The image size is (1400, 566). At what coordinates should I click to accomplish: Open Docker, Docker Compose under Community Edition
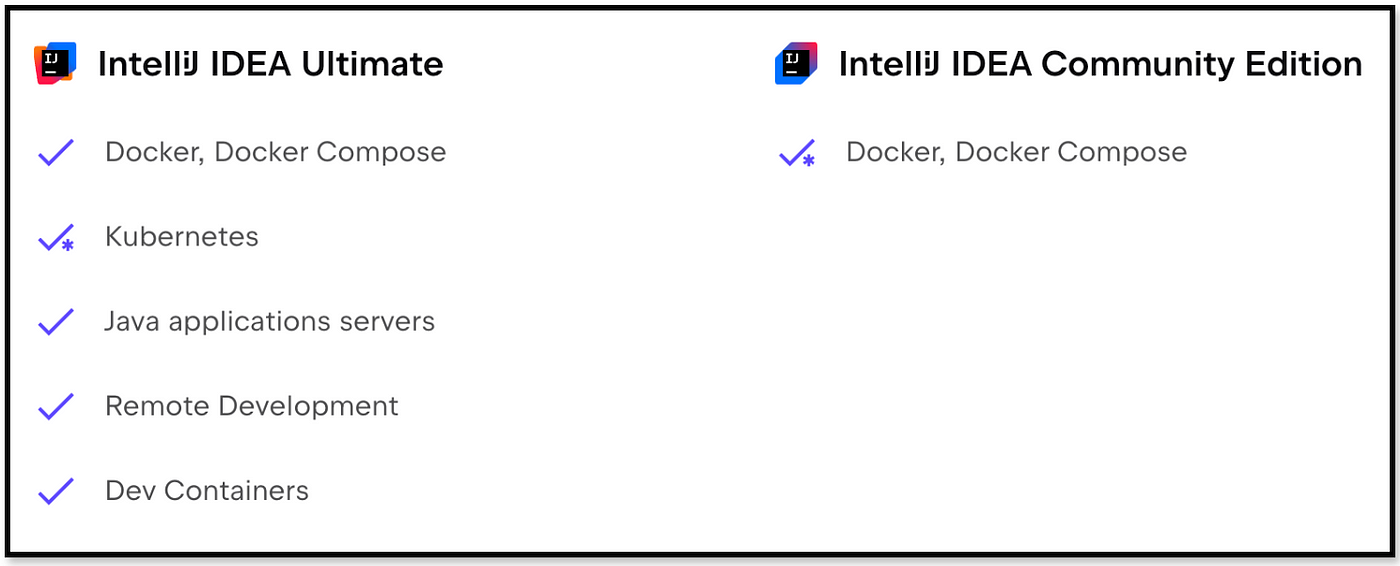[x=1016, y=152]
